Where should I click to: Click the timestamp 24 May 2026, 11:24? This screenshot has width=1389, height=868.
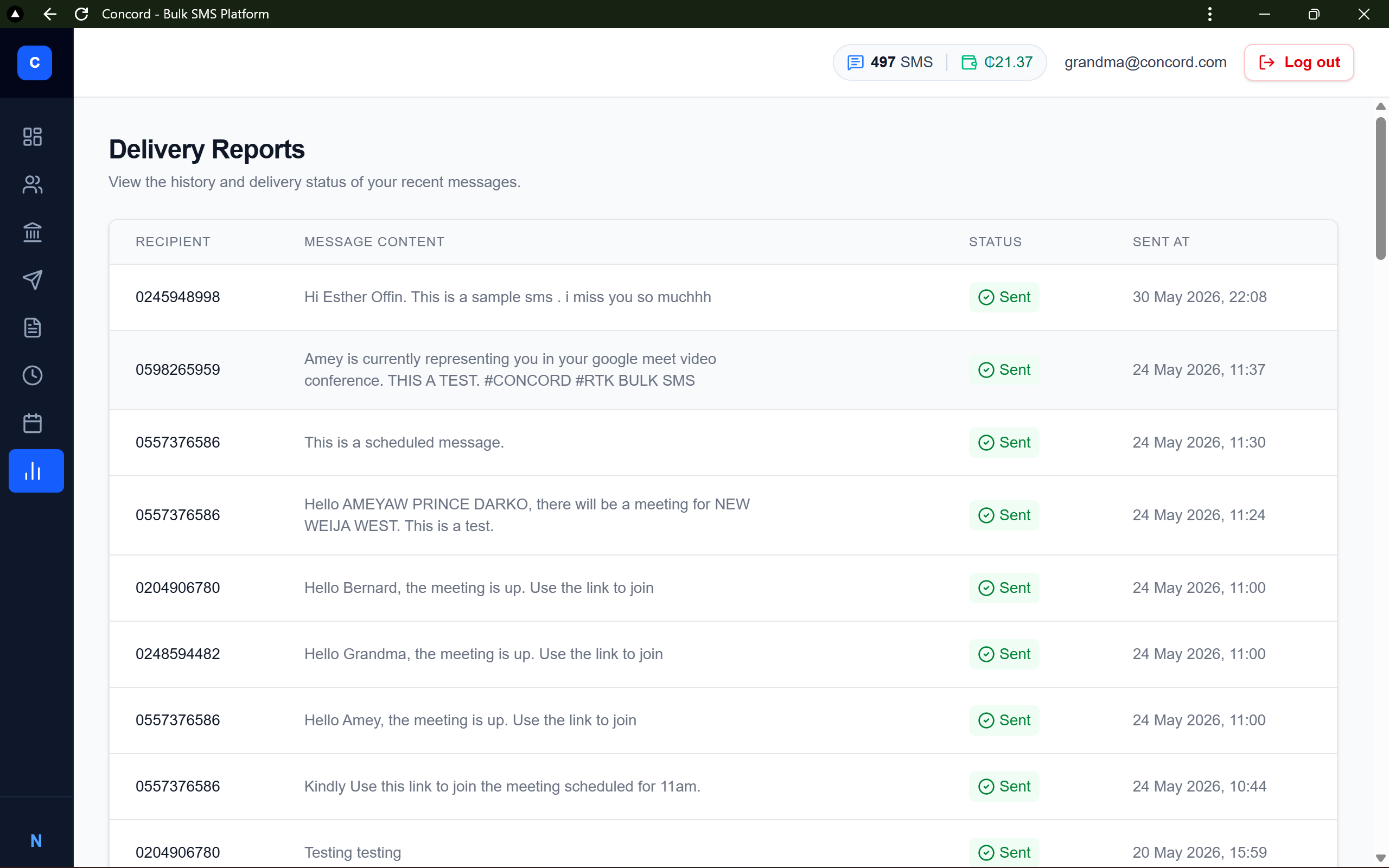(x=1199, y=515)
